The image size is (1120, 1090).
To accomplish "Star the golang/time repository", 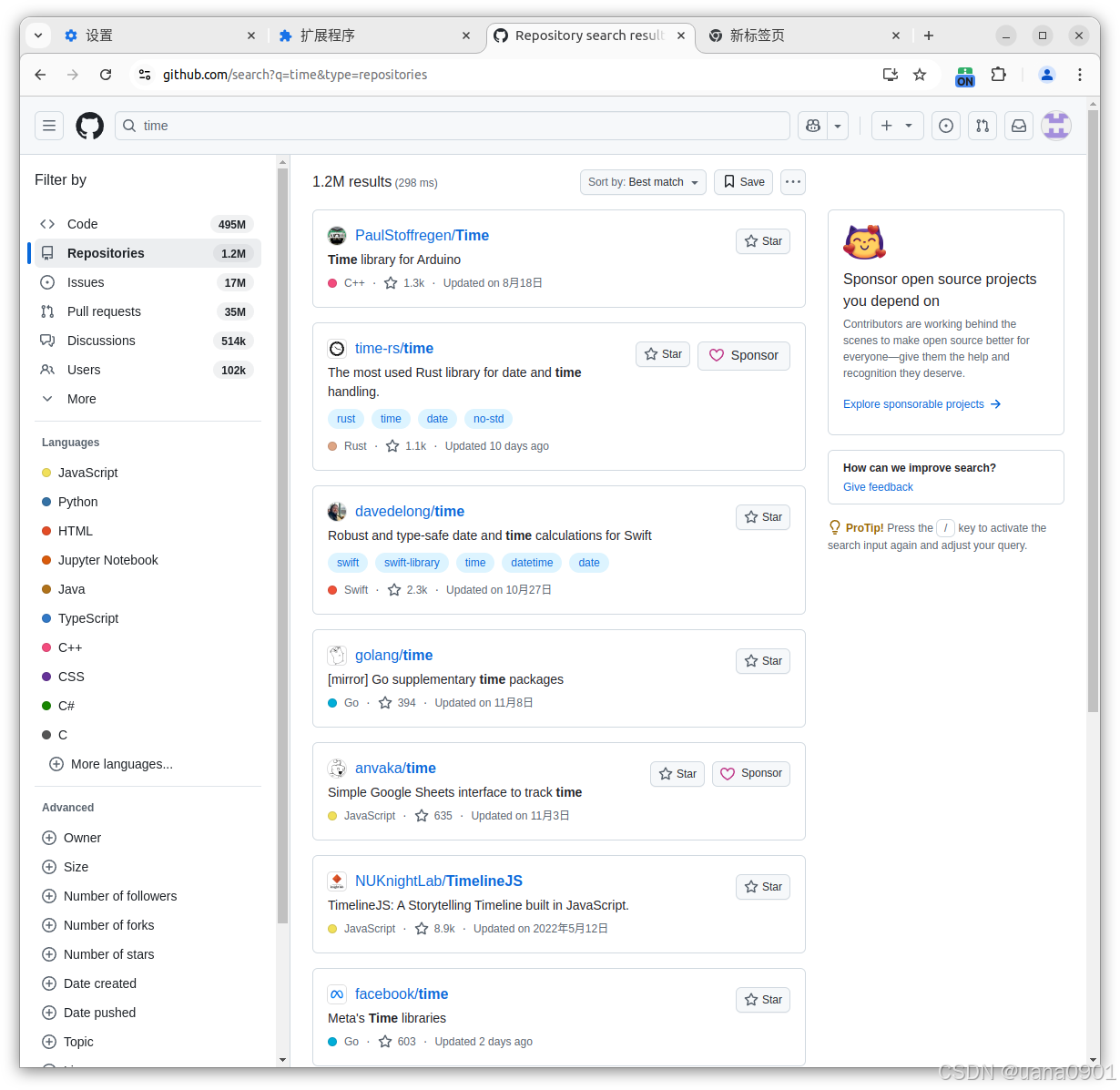I will pos(763,661).
